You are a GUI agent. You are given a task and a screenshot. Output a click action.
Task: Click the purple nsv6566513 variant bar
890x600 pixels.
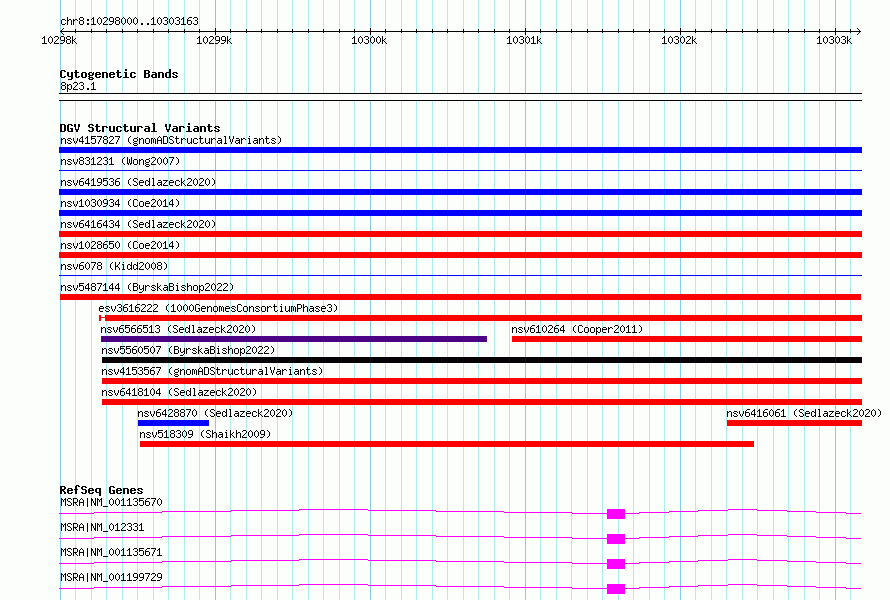coord(294,339)
